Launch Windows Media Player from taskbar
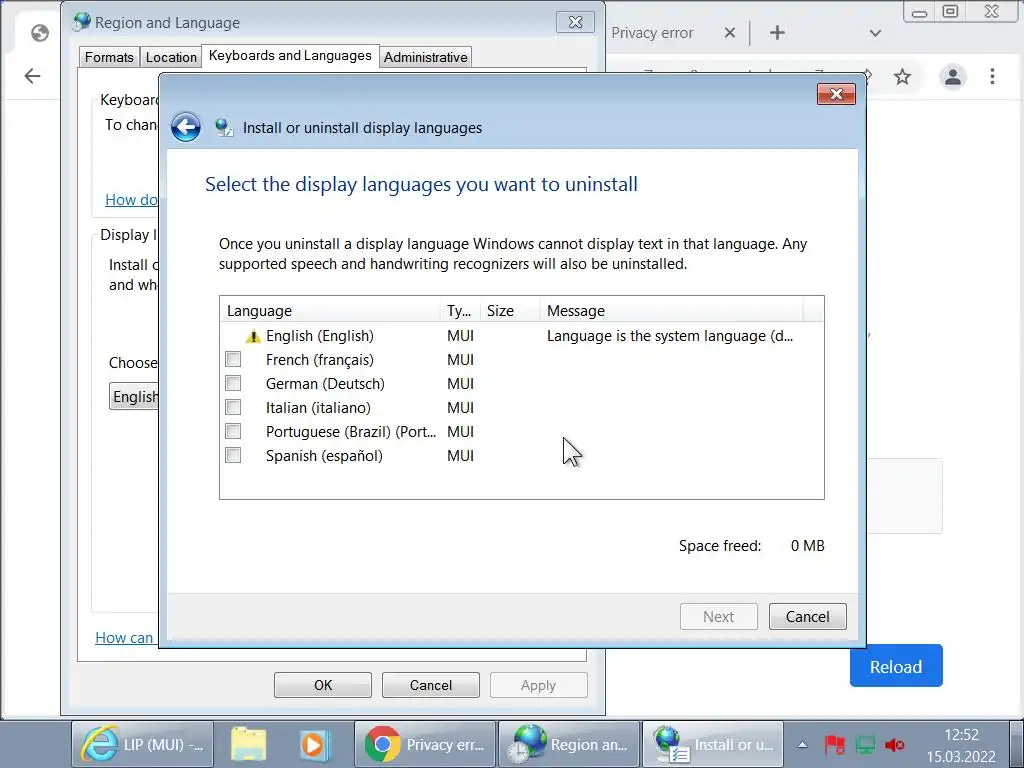The width and height of the screenshot is (1024, 768). coord(315,744)
